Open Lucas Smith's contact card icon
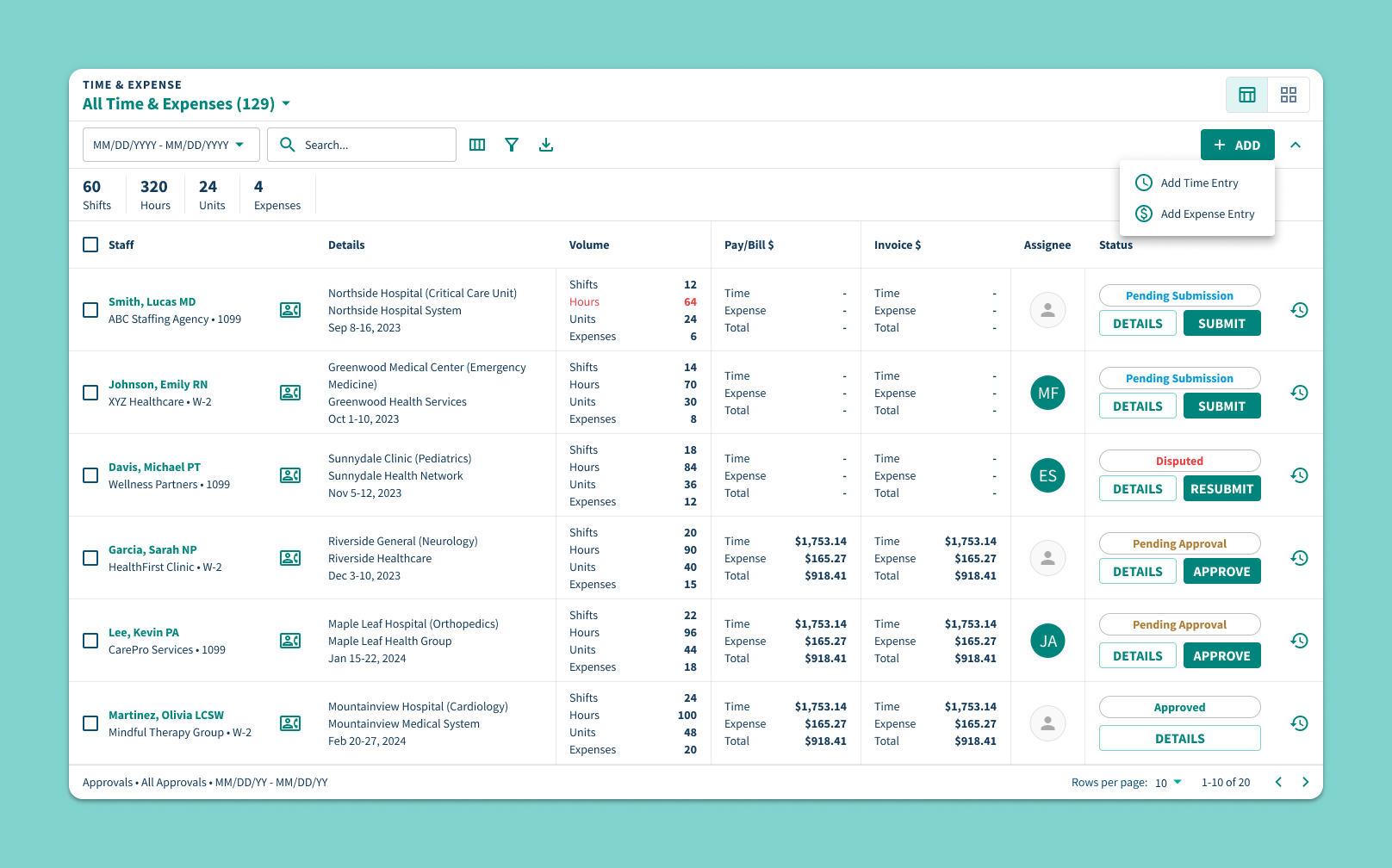 pos(290,309)
